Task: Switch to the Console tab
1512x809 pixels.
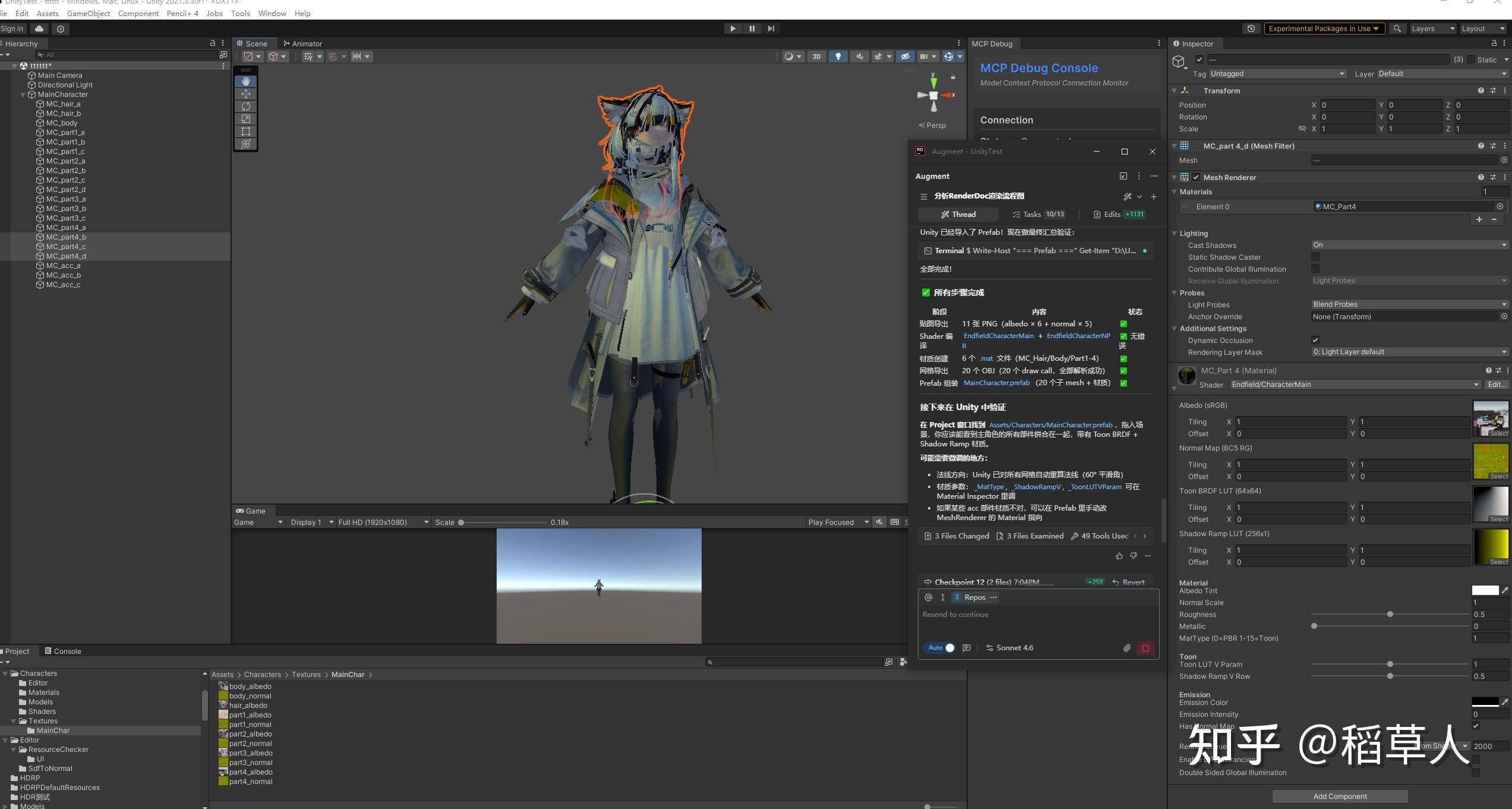Action: coord(63,651)
